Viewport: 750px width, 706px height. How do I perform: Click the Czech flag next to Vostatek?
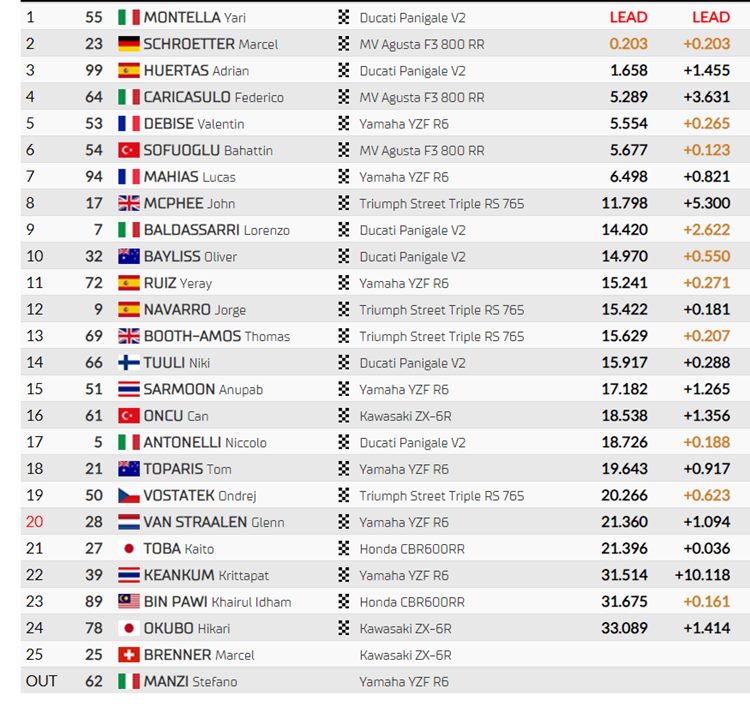pos(129,496)
